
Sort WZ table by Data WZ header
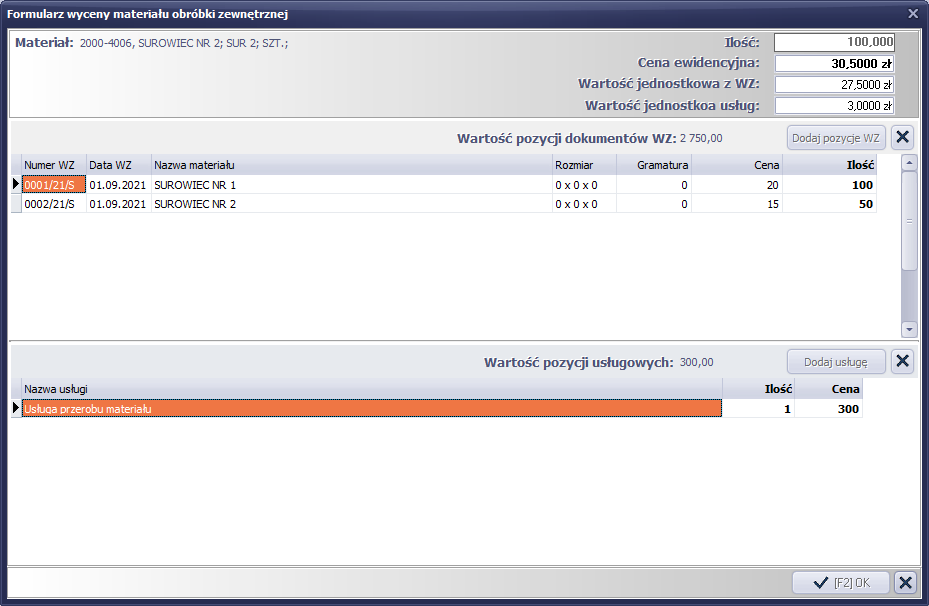point(118,165)
